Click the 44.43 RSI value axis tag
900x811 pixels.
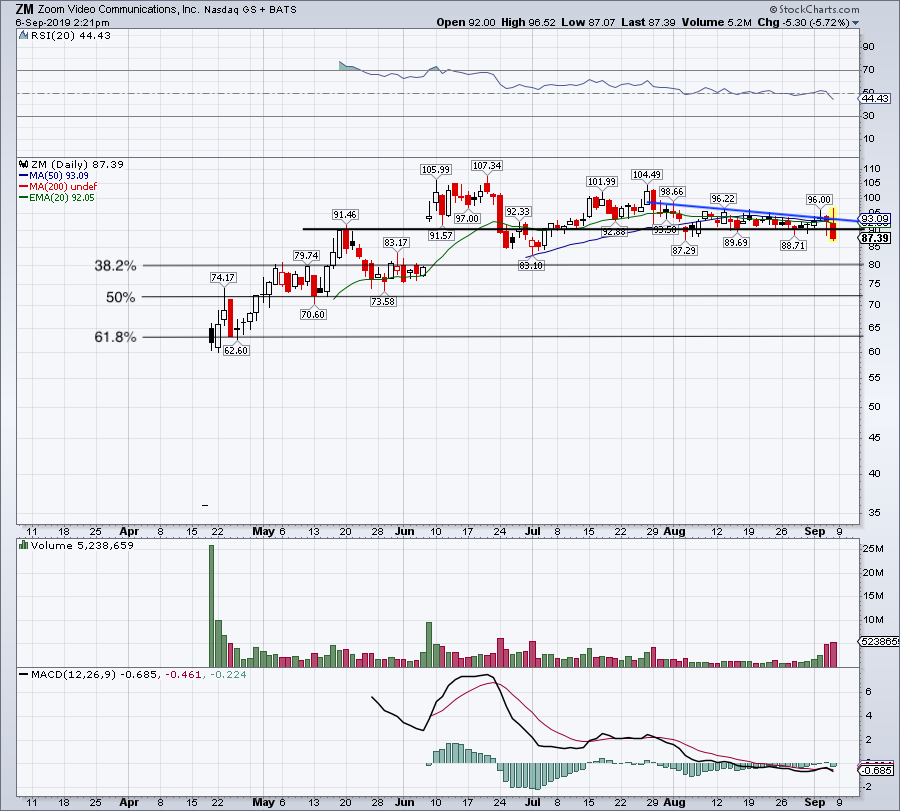tap(875, 99)
